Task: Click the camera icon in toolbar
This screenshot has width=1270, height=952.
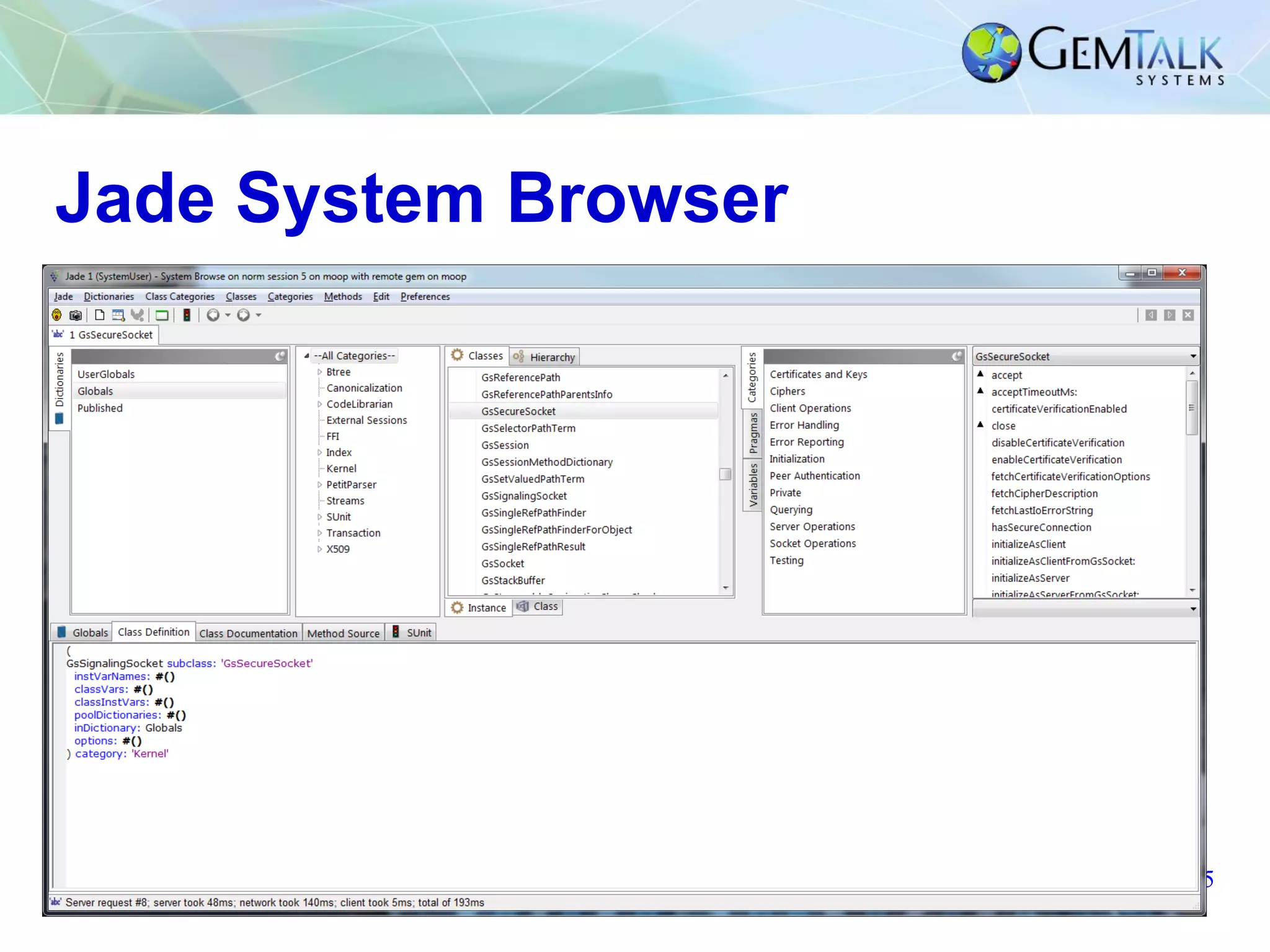Action: click(x=76, y=315)
